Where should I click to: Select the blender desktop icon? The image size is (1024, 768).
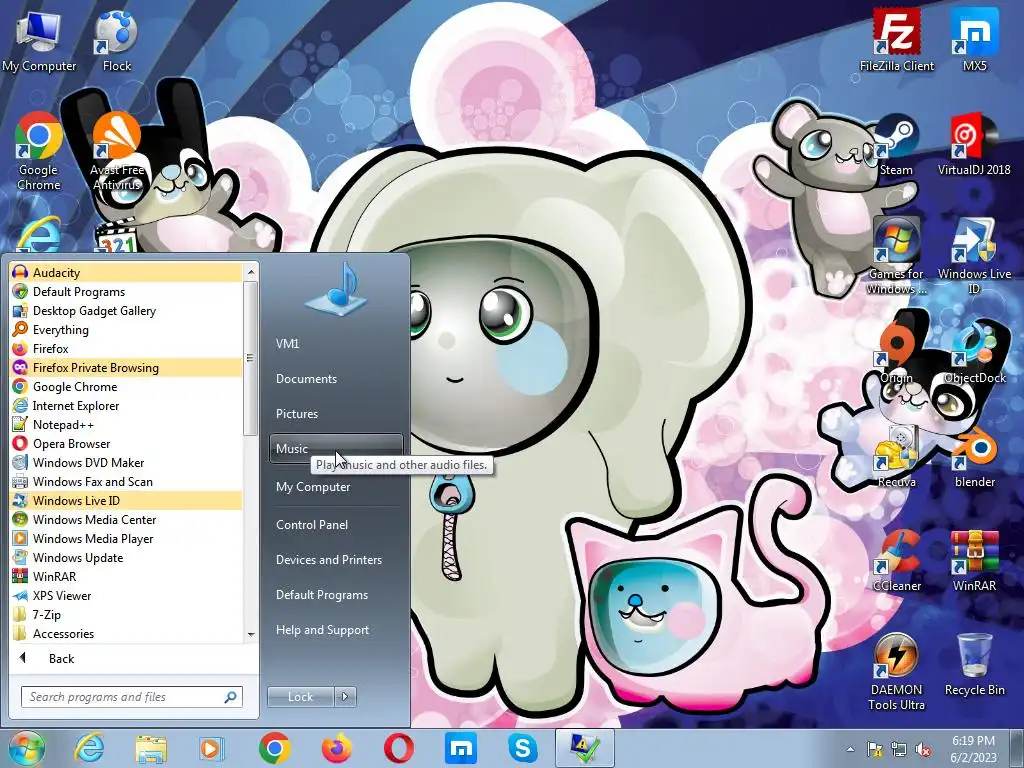tap(974, 457)
